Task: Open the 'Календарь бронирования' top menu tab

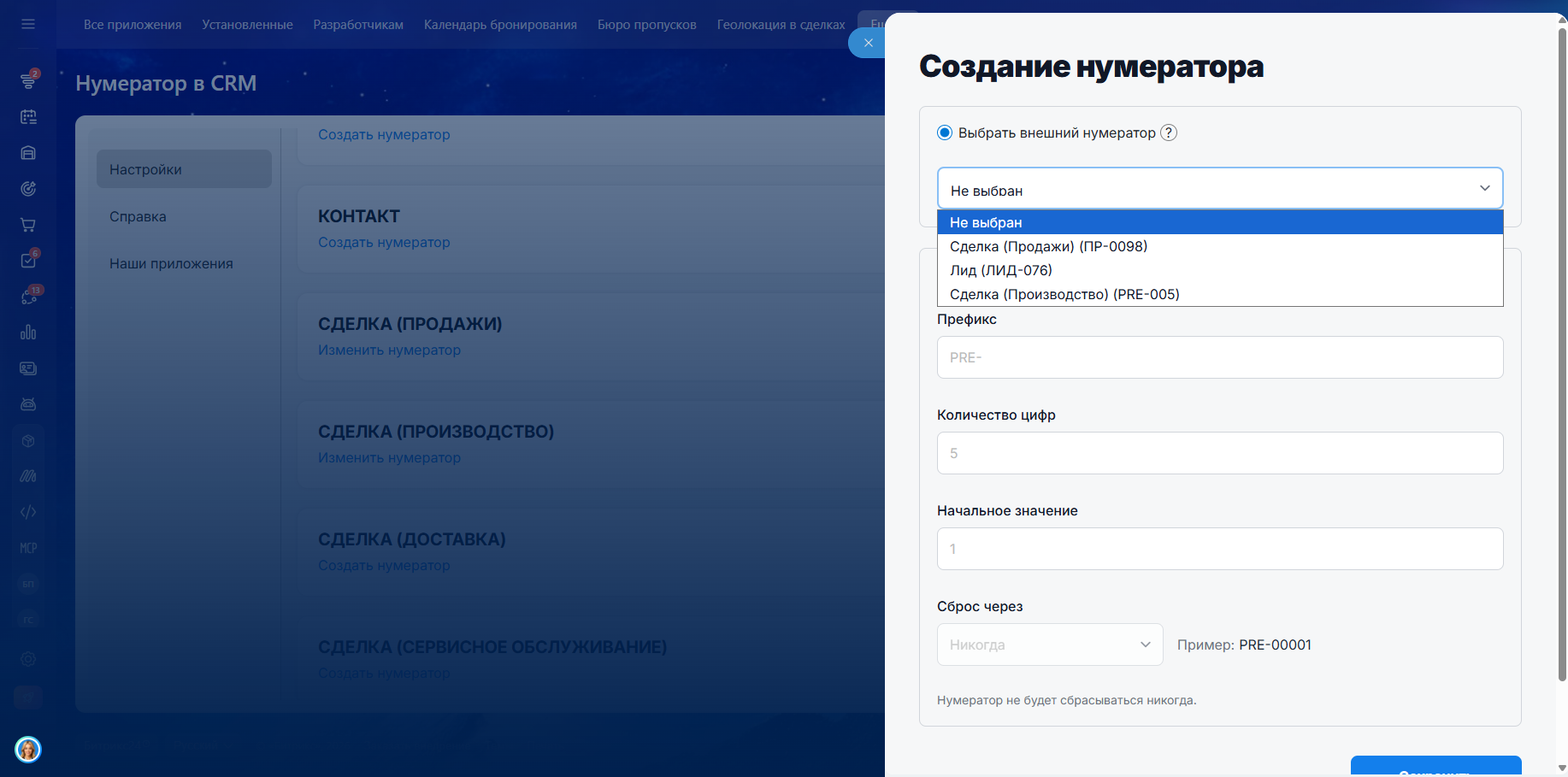Action: click(x=500, y=25)
